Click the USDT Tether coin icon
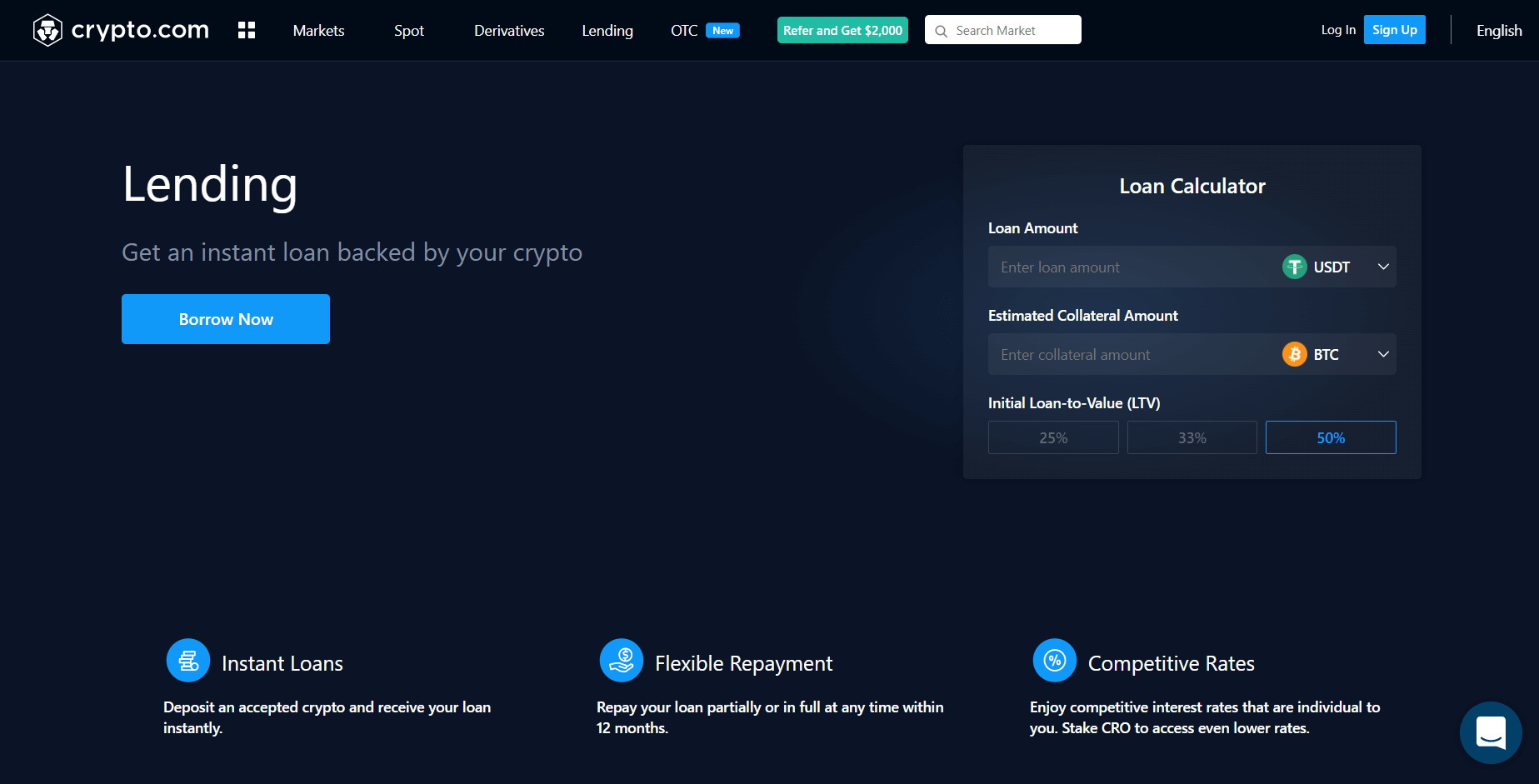The width and height of the screenshot is (1539, 784). click(1294, 267)
